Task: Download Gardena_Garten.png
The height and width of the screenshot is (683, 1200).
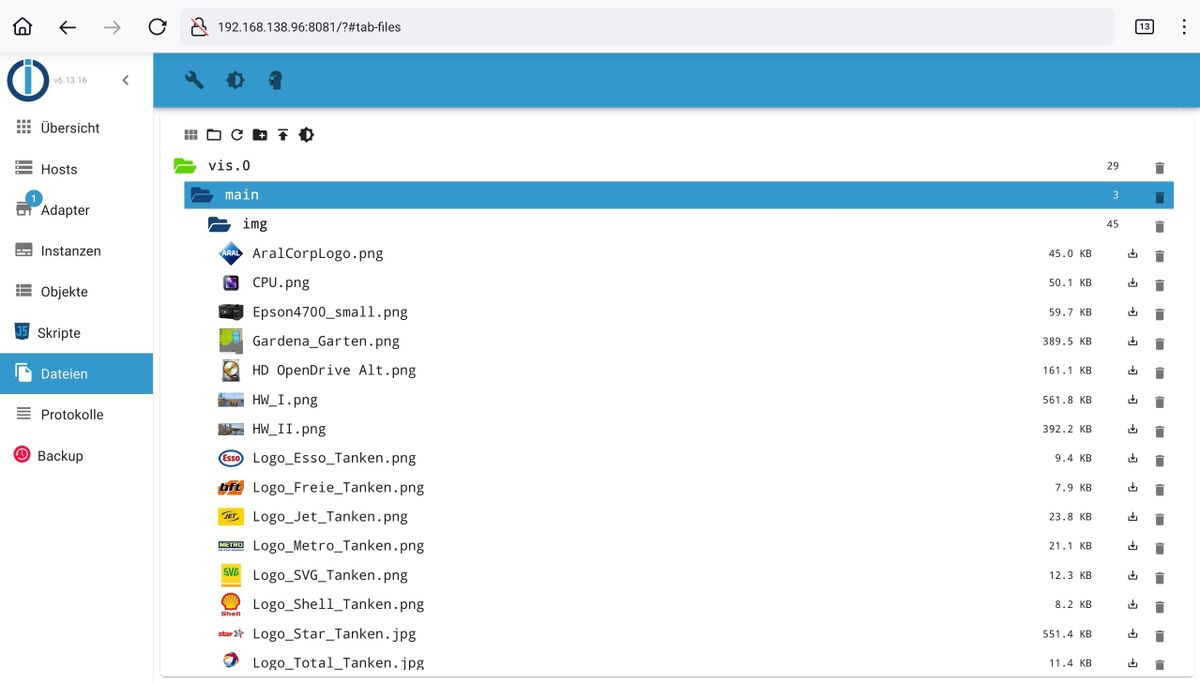Action: pyautogui.click(x=1133, y=342)
